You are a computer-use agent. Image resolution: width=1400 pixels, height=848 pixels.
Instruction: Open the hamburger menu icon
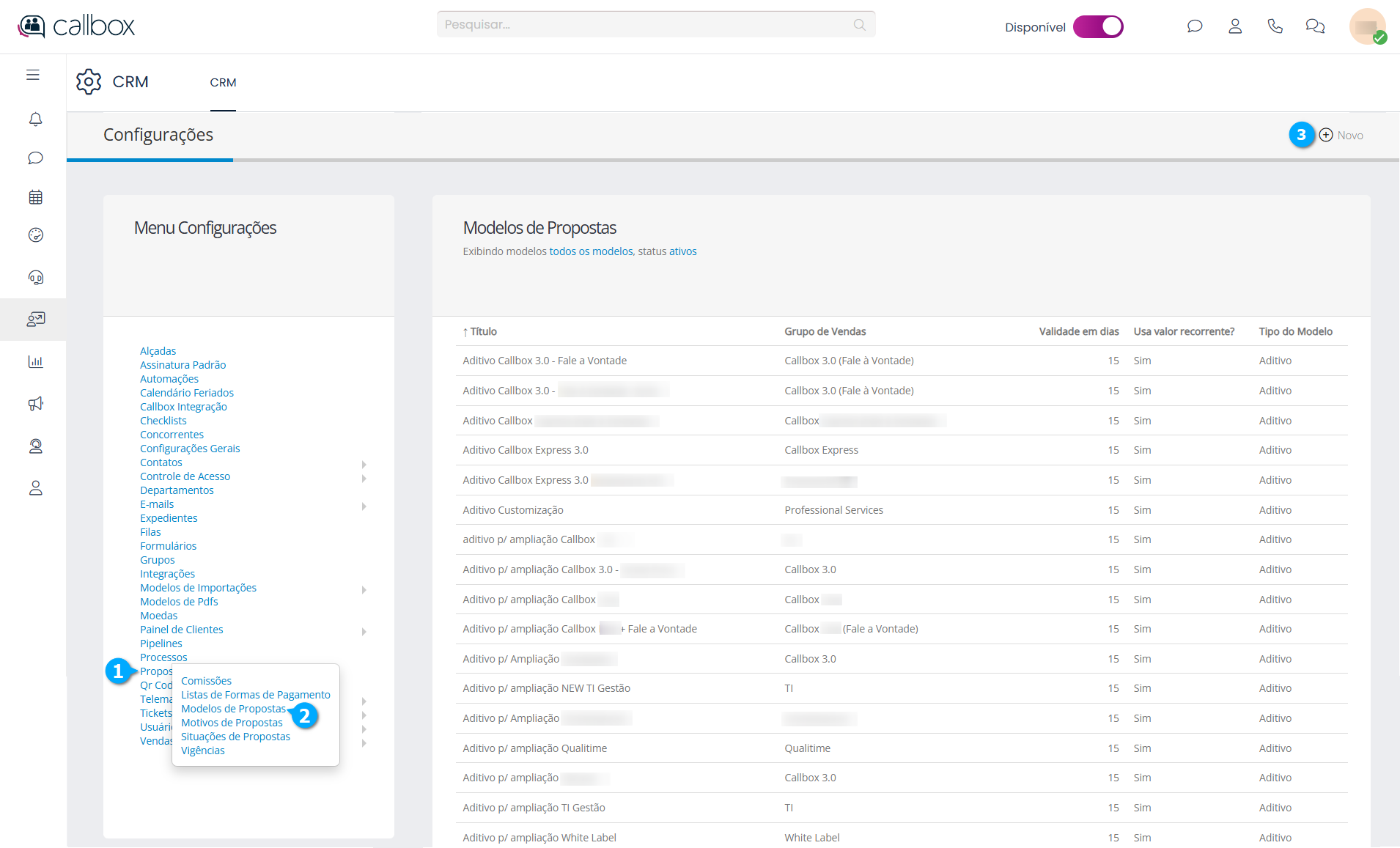pos(33,75)
